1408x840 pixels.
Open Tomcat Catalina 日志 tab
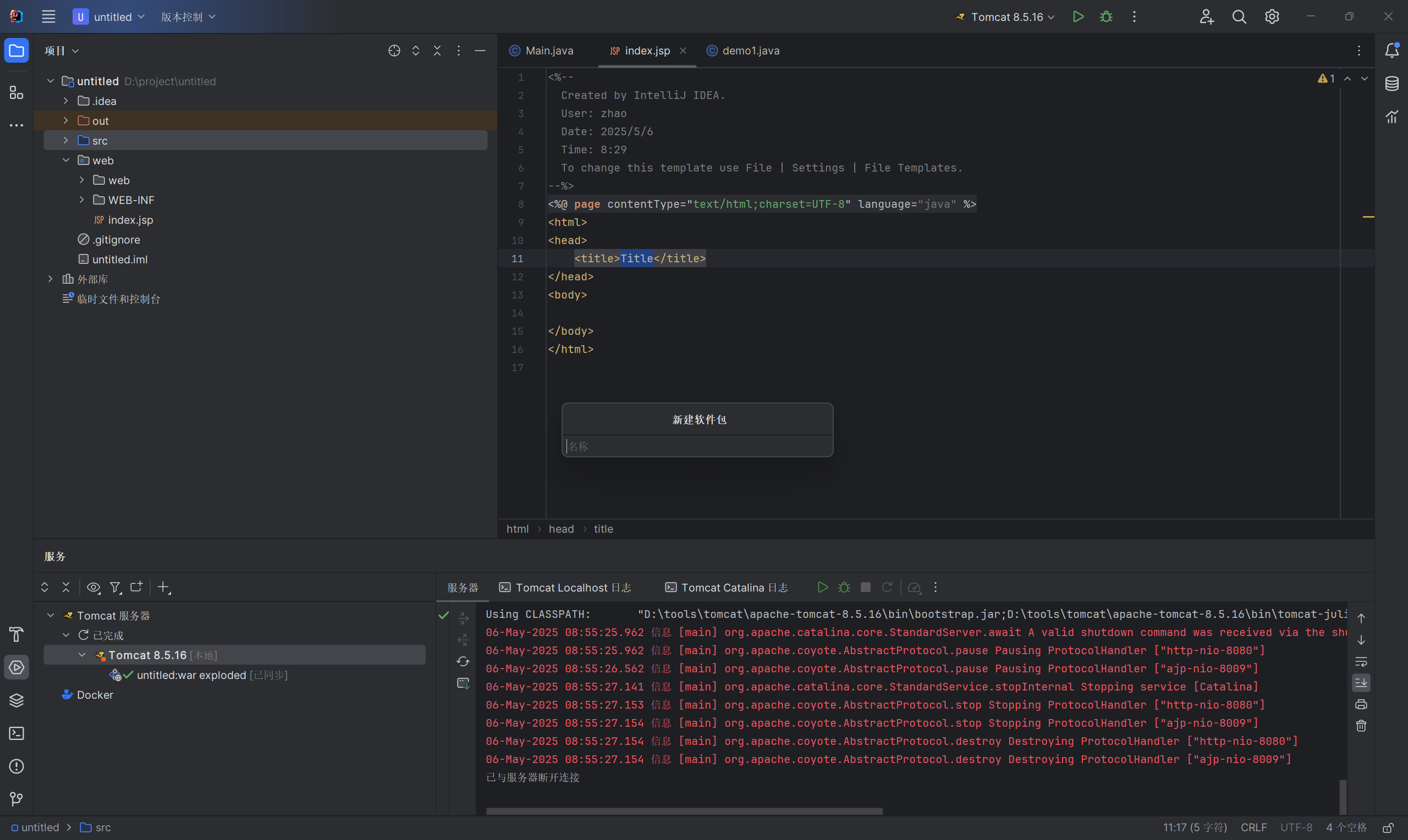(x=727, y=588)
